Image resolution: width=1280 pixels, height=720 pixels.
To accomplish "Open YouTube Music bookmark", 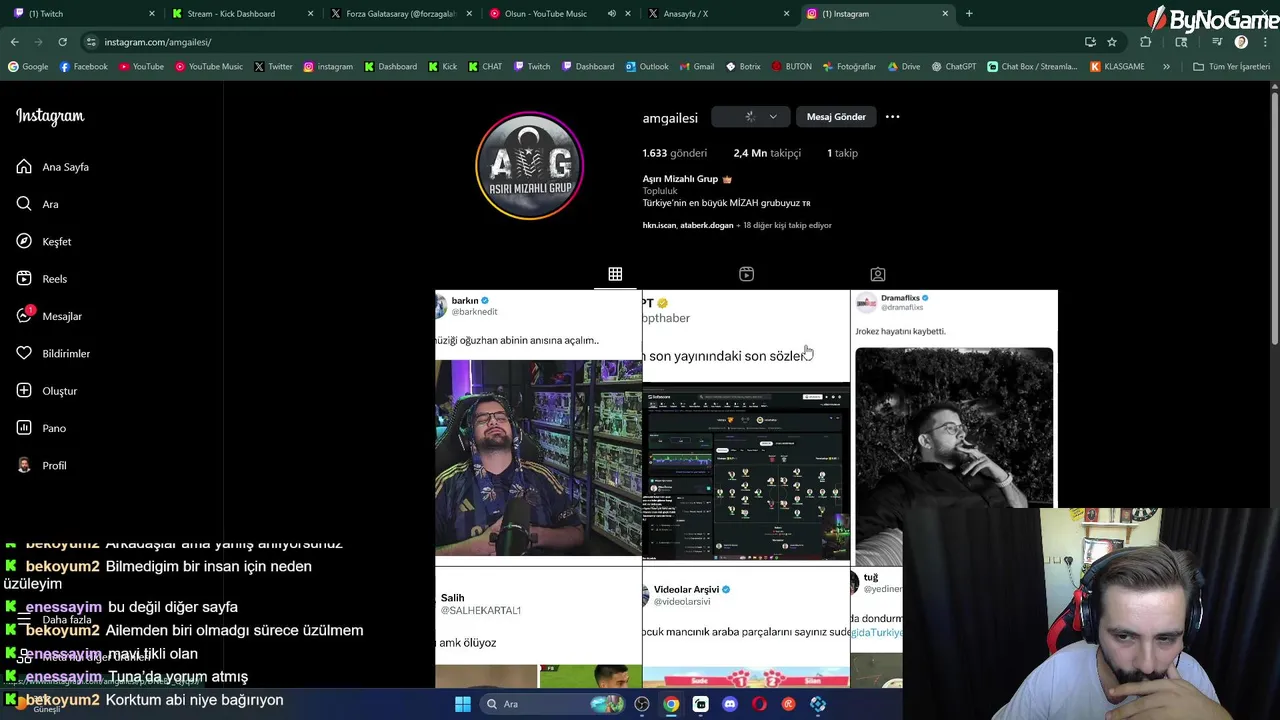I will (x=209, y=67).
